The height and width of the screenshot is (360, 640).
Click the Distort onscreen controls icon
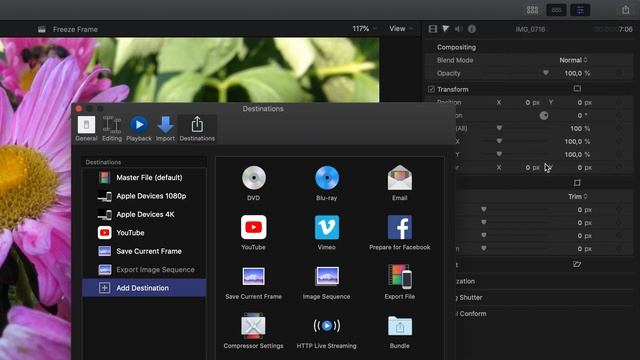click(x=577, y=264)
